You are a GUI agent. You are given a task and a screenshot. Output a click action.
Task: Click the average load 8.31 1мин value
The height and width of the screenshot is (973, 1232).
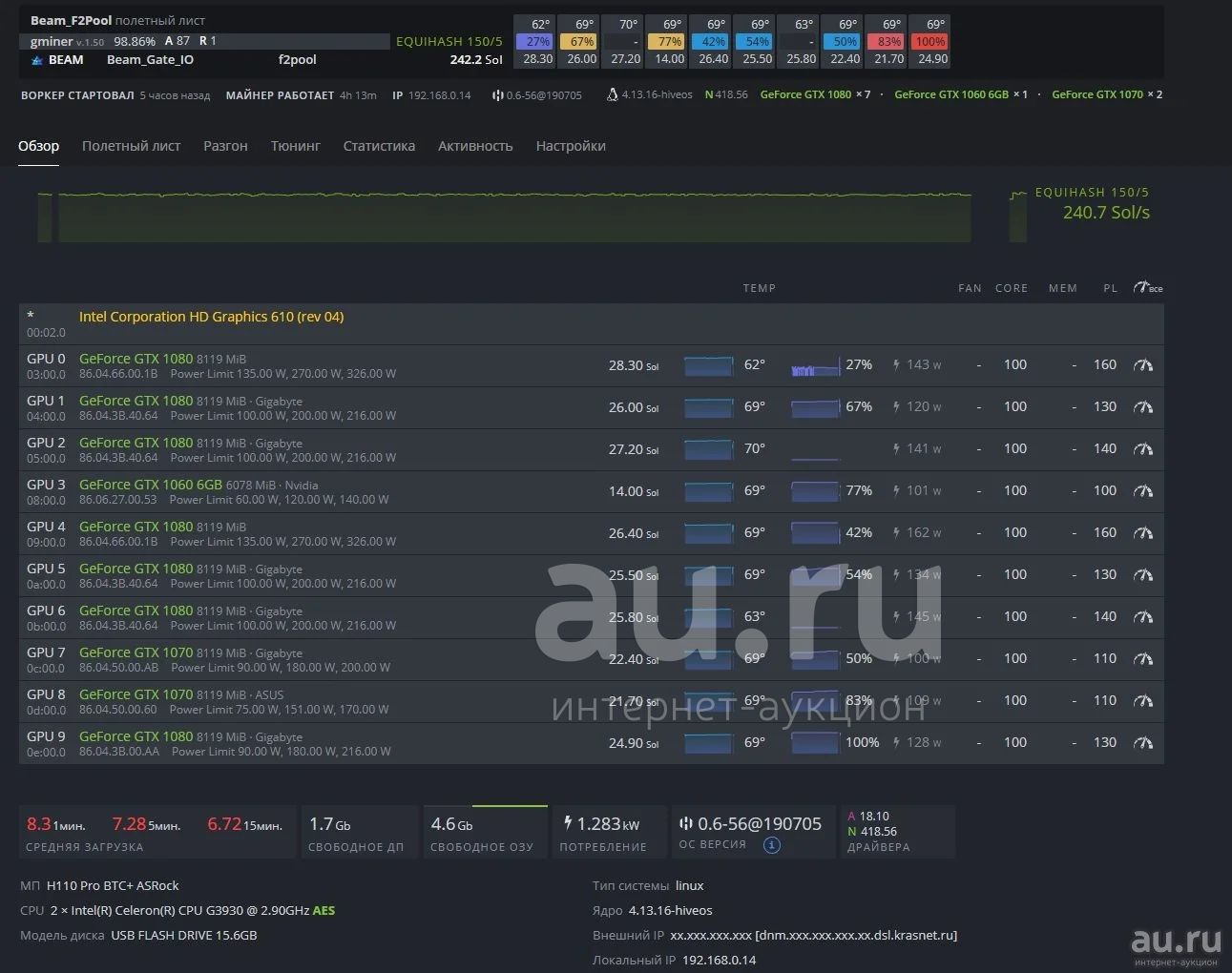tap(55, 824)
